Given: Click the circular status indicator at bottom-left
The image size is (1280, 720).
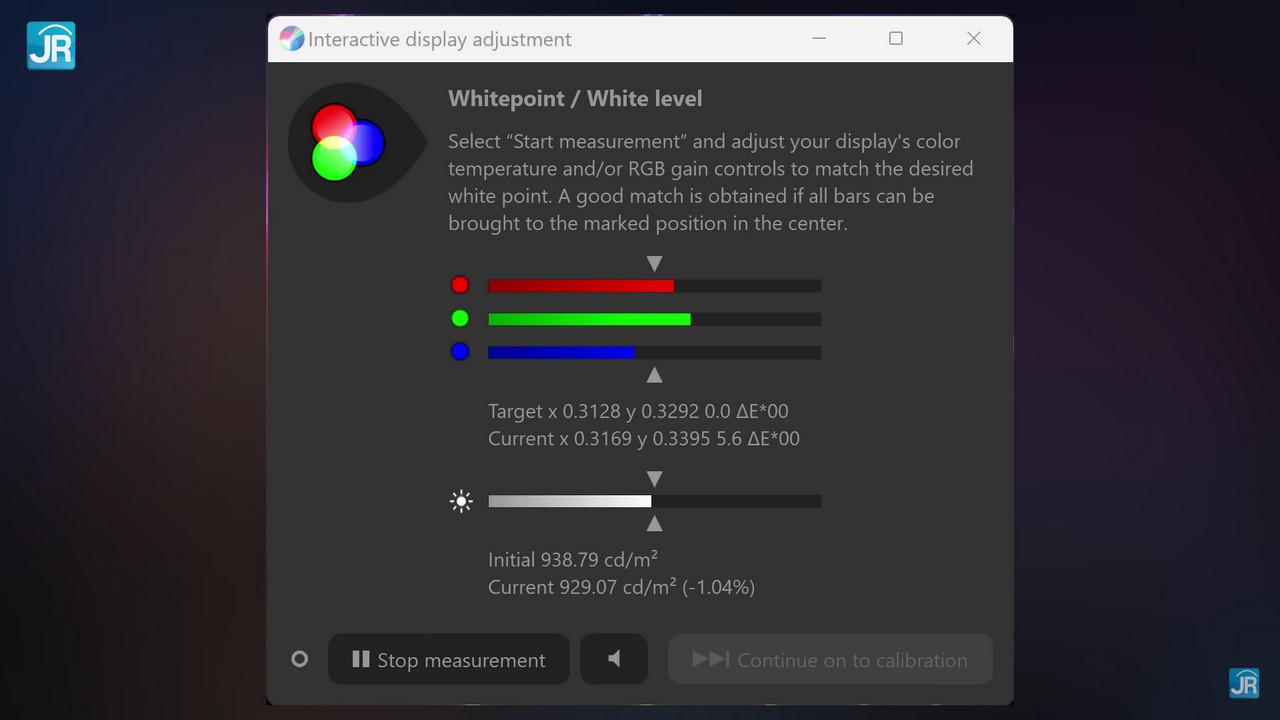Looking at the screenshot, I should pyautogui.click(x=299, y=659).
